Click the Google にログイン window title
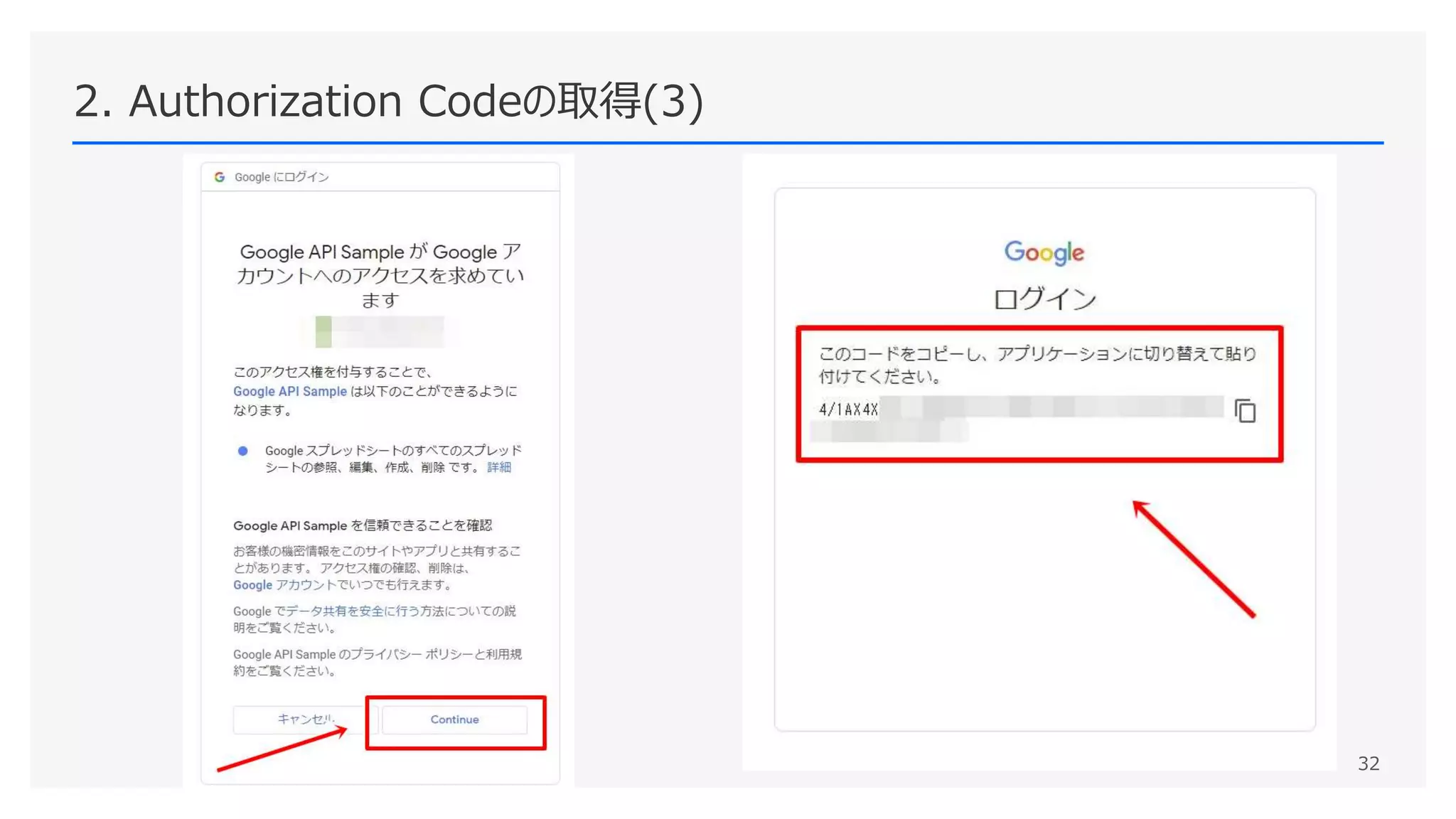1456x819 pixels. pos(282,177)
